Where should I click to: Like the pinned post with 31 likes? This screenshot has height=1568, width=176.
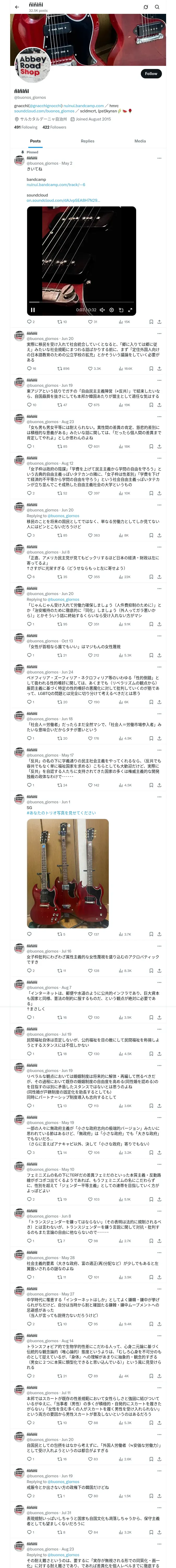point(92,322)
